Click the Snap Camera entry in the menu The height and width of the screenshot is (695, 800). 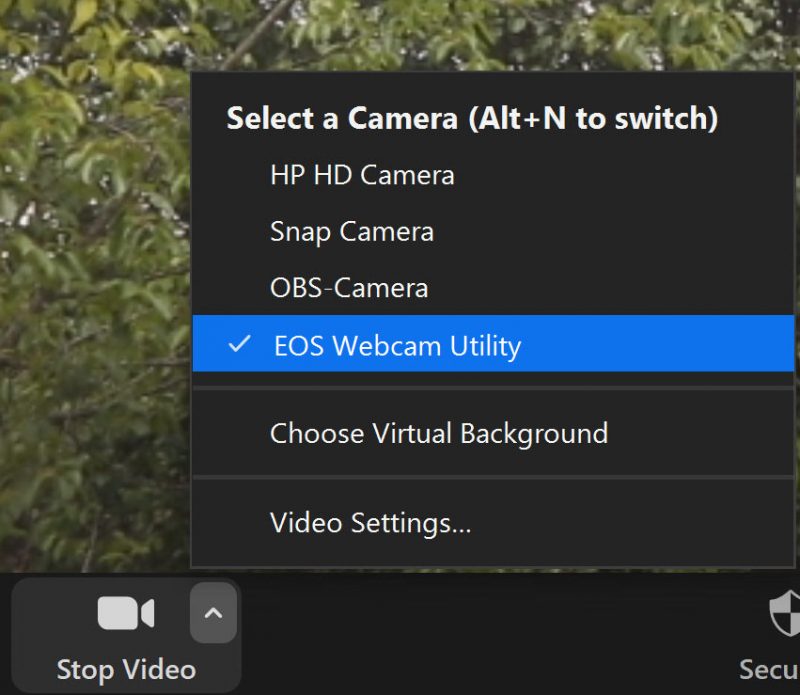click(351, 231)
